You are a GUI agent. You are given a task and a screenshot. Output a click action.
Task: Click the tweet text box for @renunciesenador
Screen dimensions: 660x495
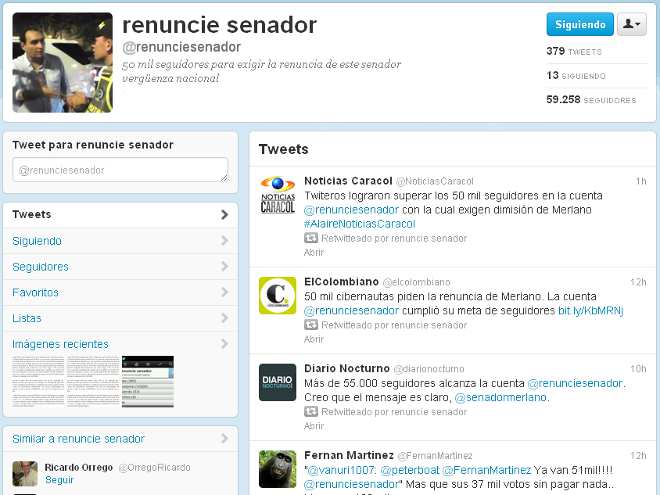point(120,170)
